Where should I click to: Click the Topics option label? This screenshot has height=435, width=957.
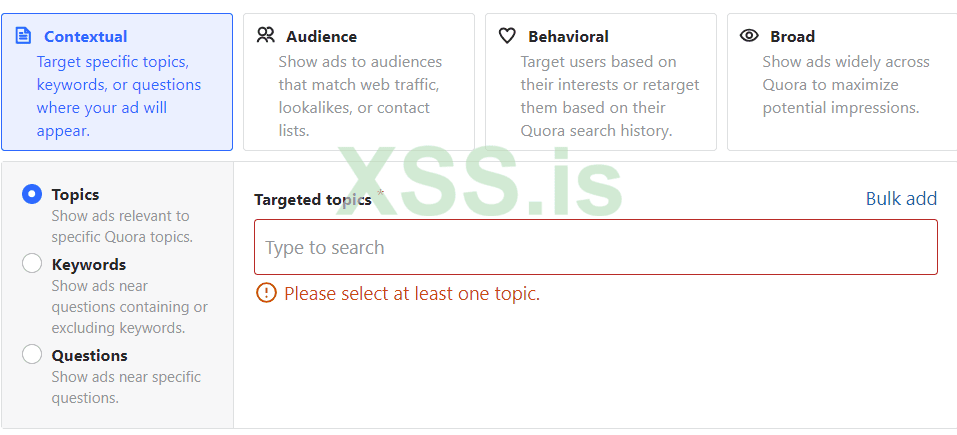point(76,194)
